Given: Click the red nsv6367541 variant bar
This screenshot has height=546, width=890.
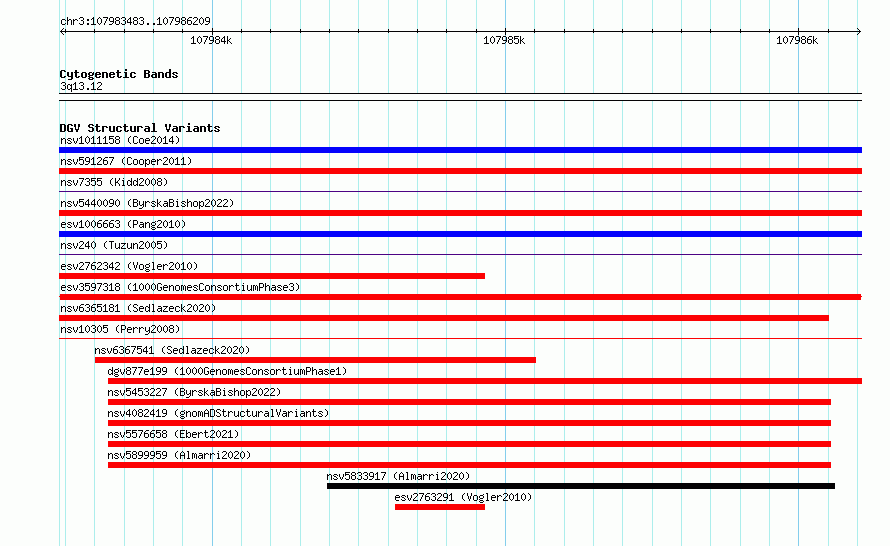Looking at the screenshot, I should (x=315, y=360).
